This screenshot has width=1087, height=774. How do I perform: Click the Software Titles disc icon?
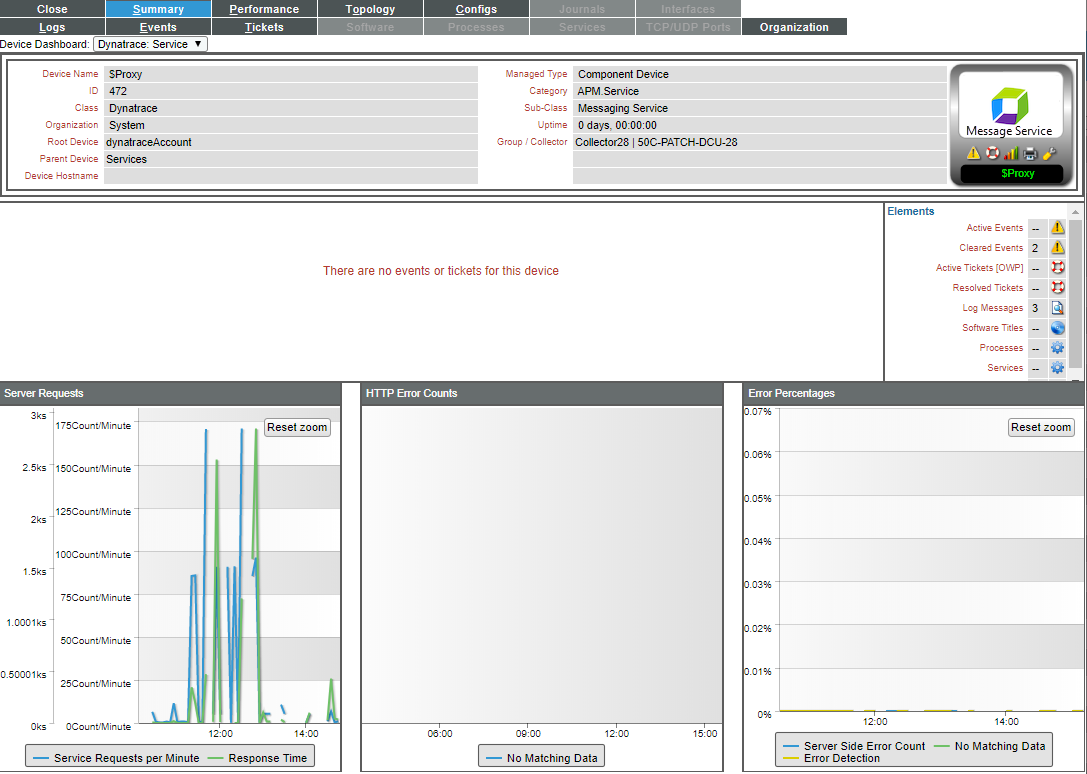[1057, 327]
